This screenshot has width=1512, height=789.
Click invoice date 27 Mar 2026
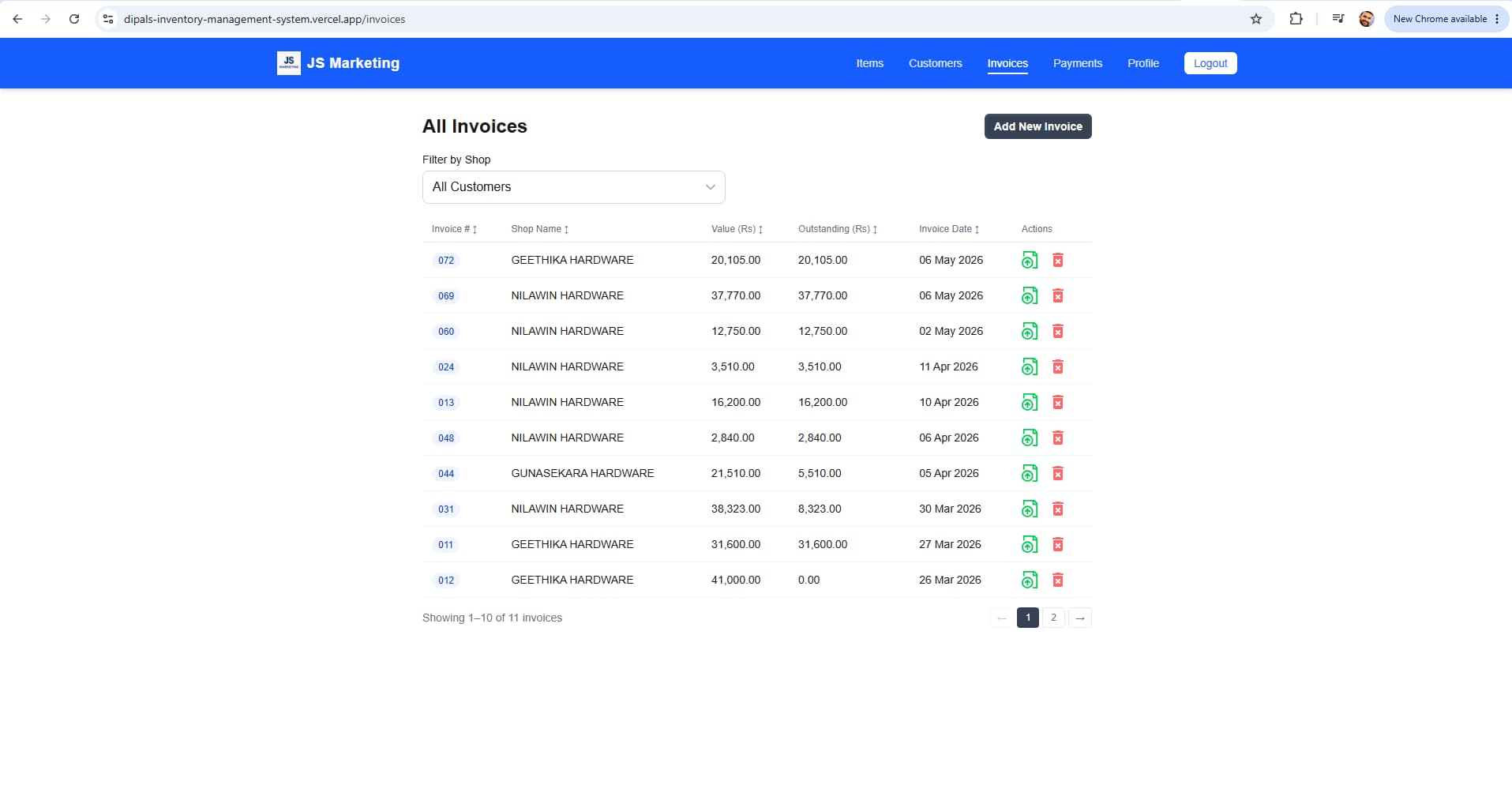click(950, 544)
